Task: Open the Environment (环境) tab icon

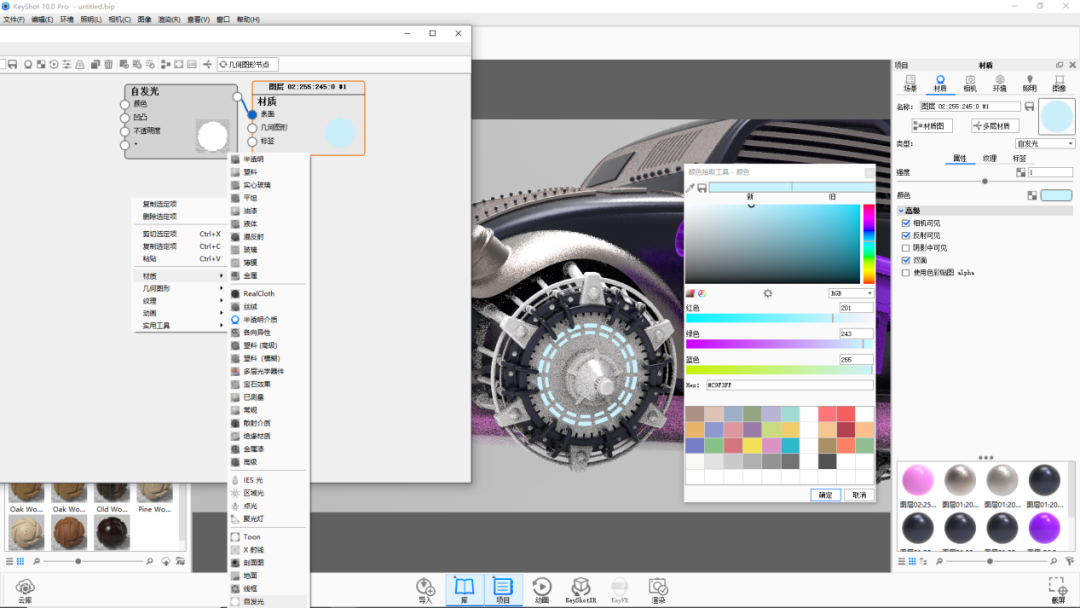Action: click(999, 83)
